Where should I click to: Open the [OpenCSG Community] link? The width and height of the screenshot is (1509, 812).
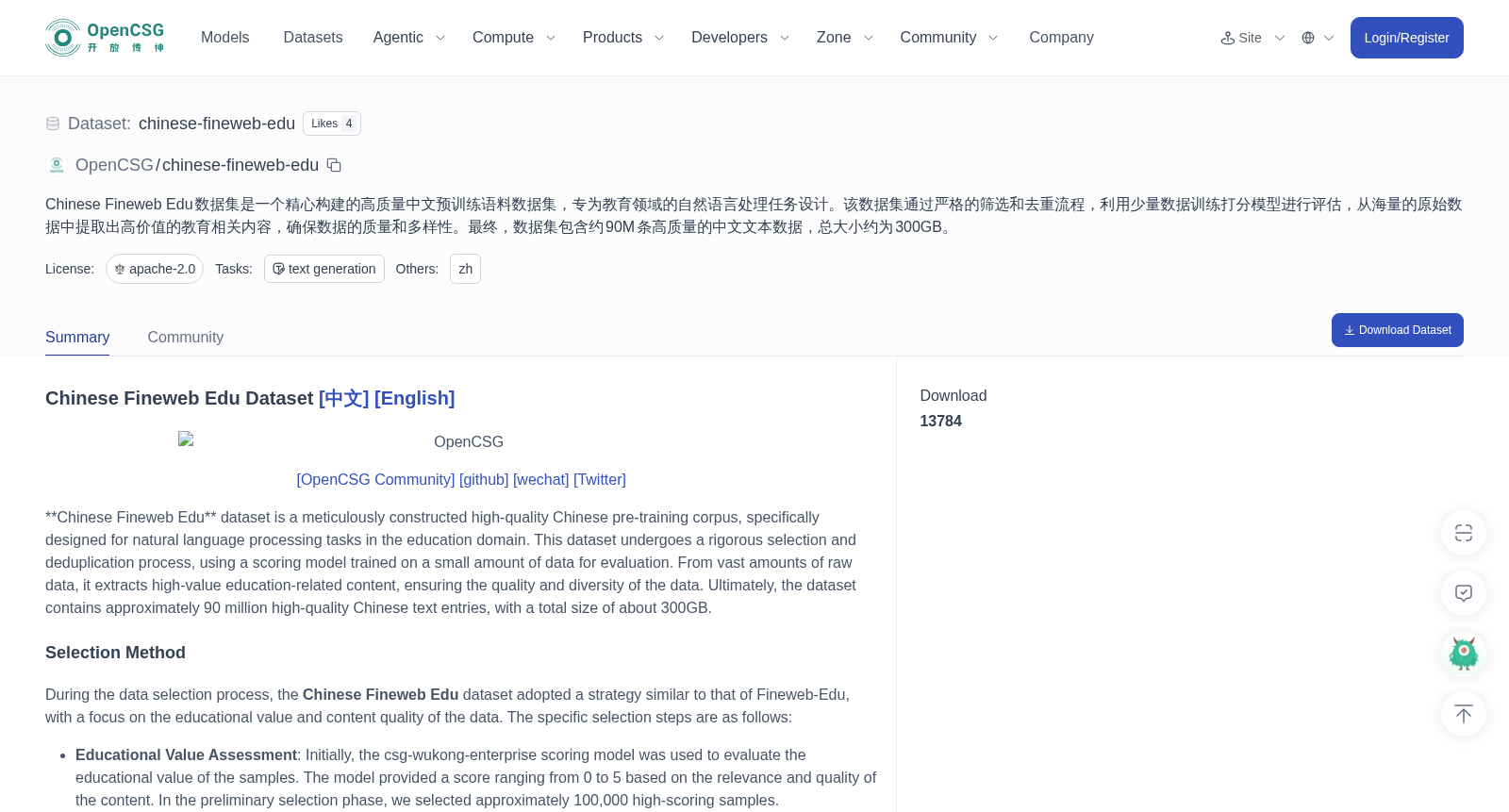coord(375,479)
